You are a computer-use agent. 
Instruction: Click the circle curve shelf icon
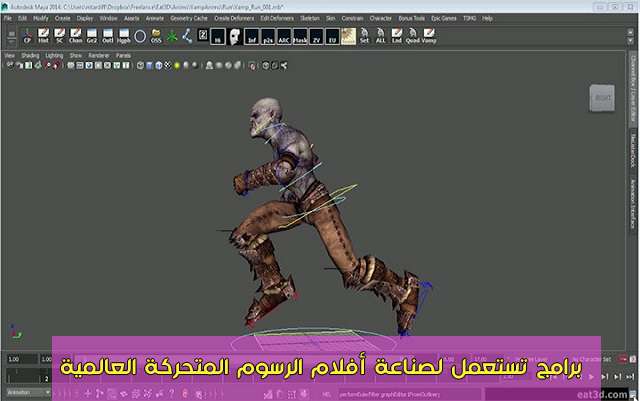(140, 36)
